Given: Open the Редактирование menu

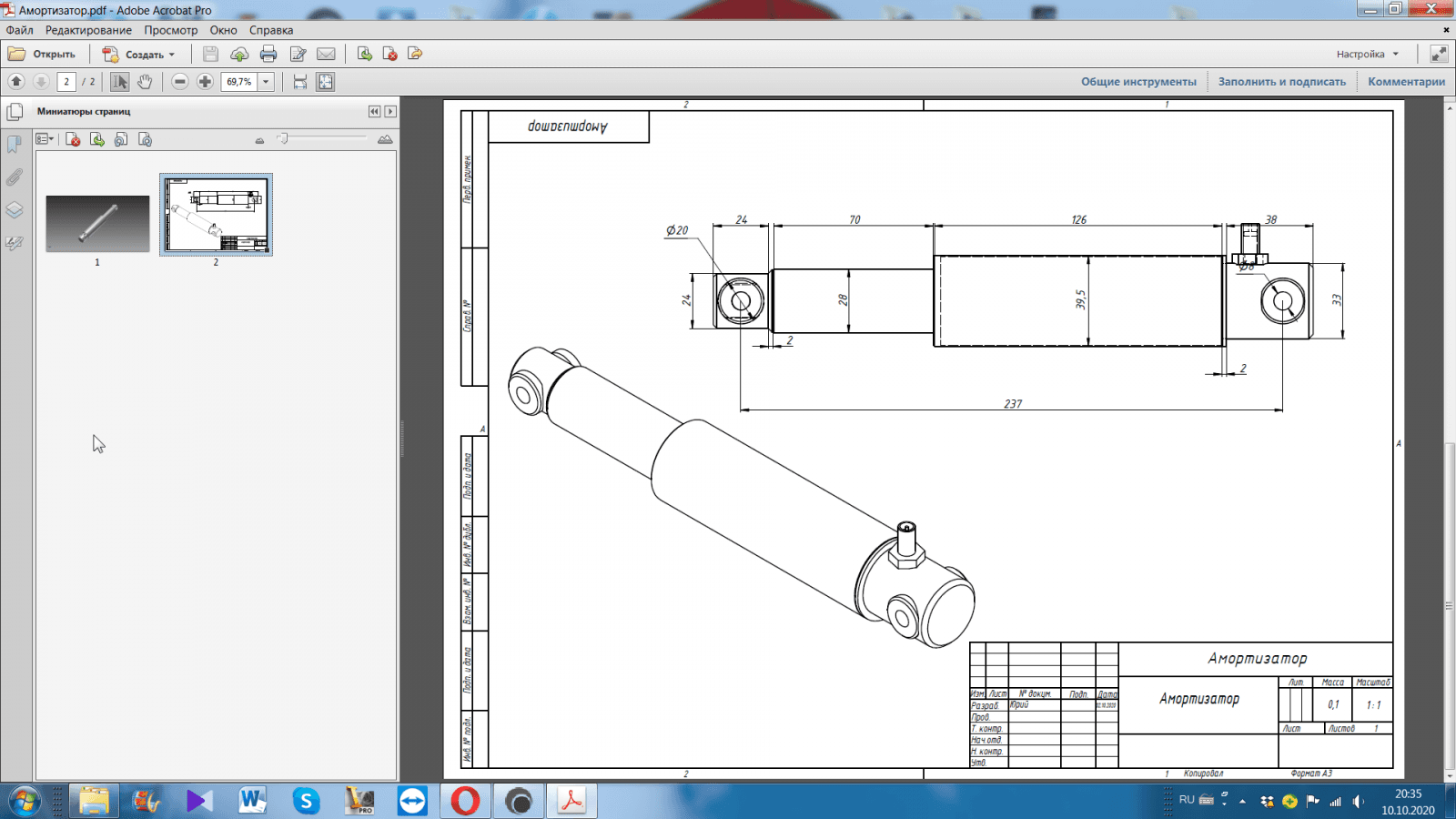Looking at the screenshot, I should (x=88, y=30).
